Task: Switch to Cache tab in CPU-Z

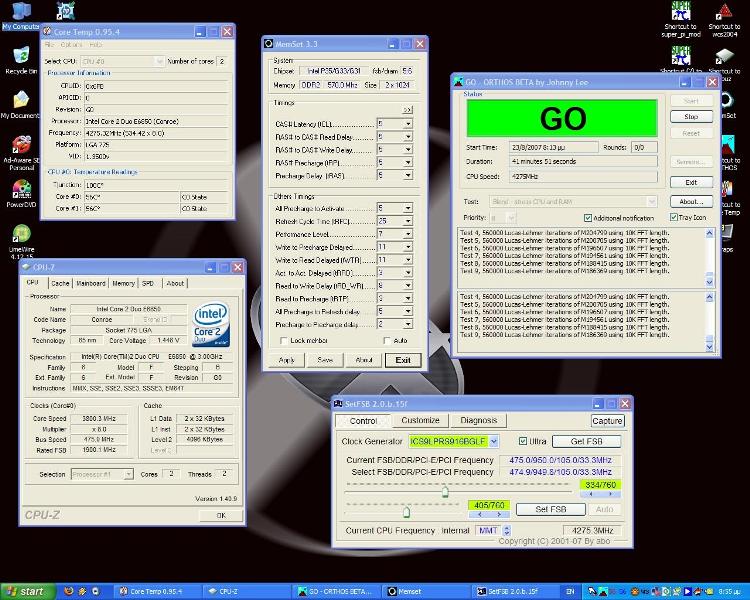Action: [x=60, y=283]
